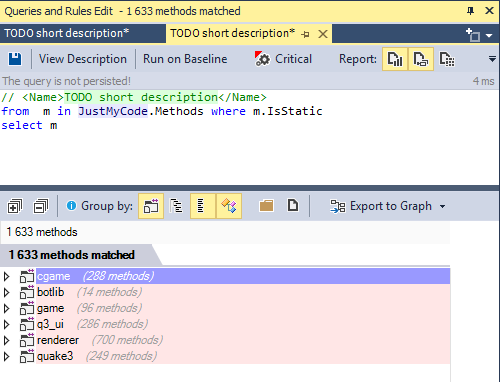Pin the active TODO short description tab
This screenshot has width=500, height=382.
click(305, 34)
